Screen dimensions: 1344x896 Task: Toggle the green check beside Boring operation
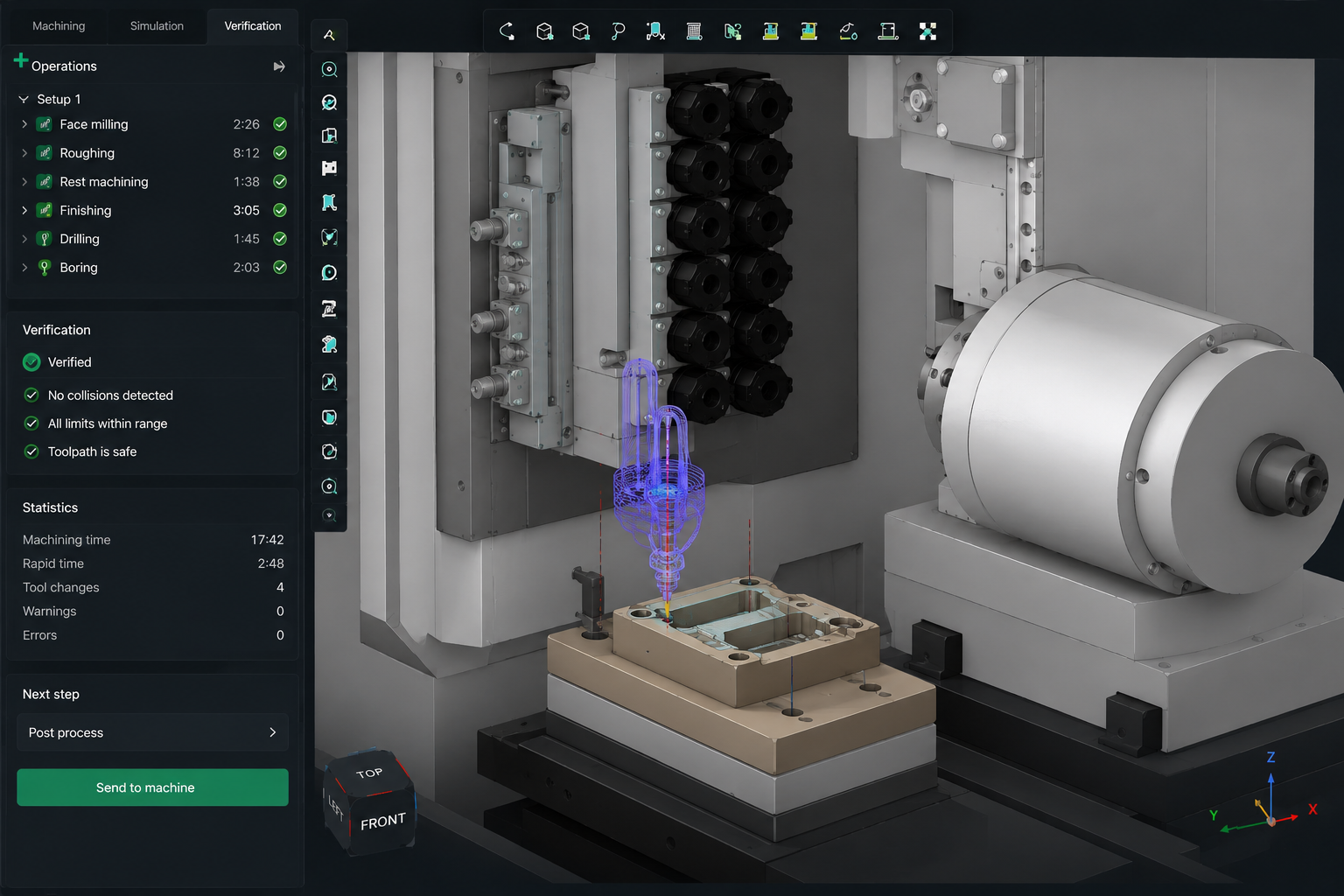(280, 268)
